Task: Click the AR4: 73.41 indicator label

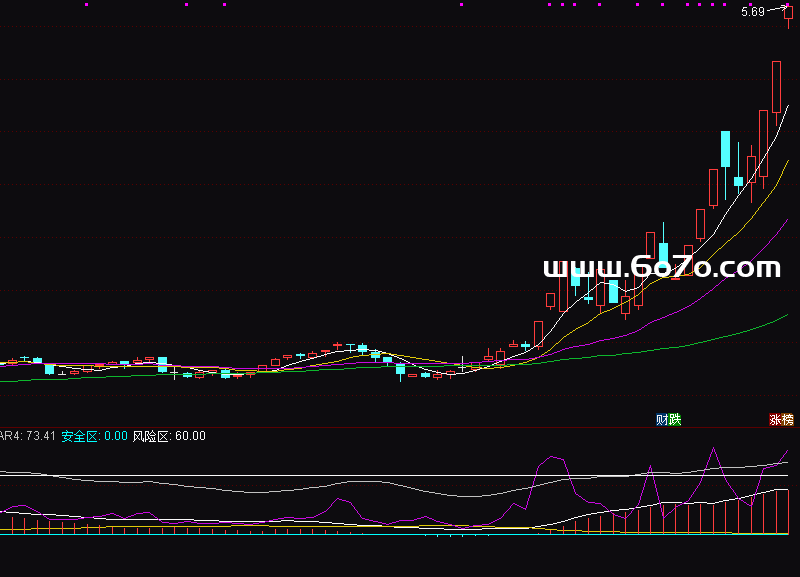Action: pyautogui.click(x=28, y=436)
